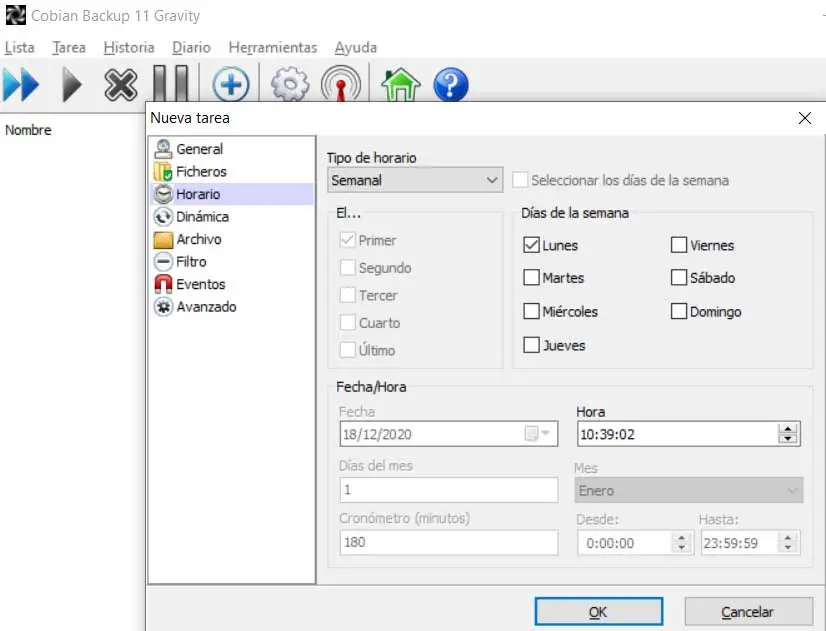
Task: Open the Tarea menu
Action: tap(69, 47)
